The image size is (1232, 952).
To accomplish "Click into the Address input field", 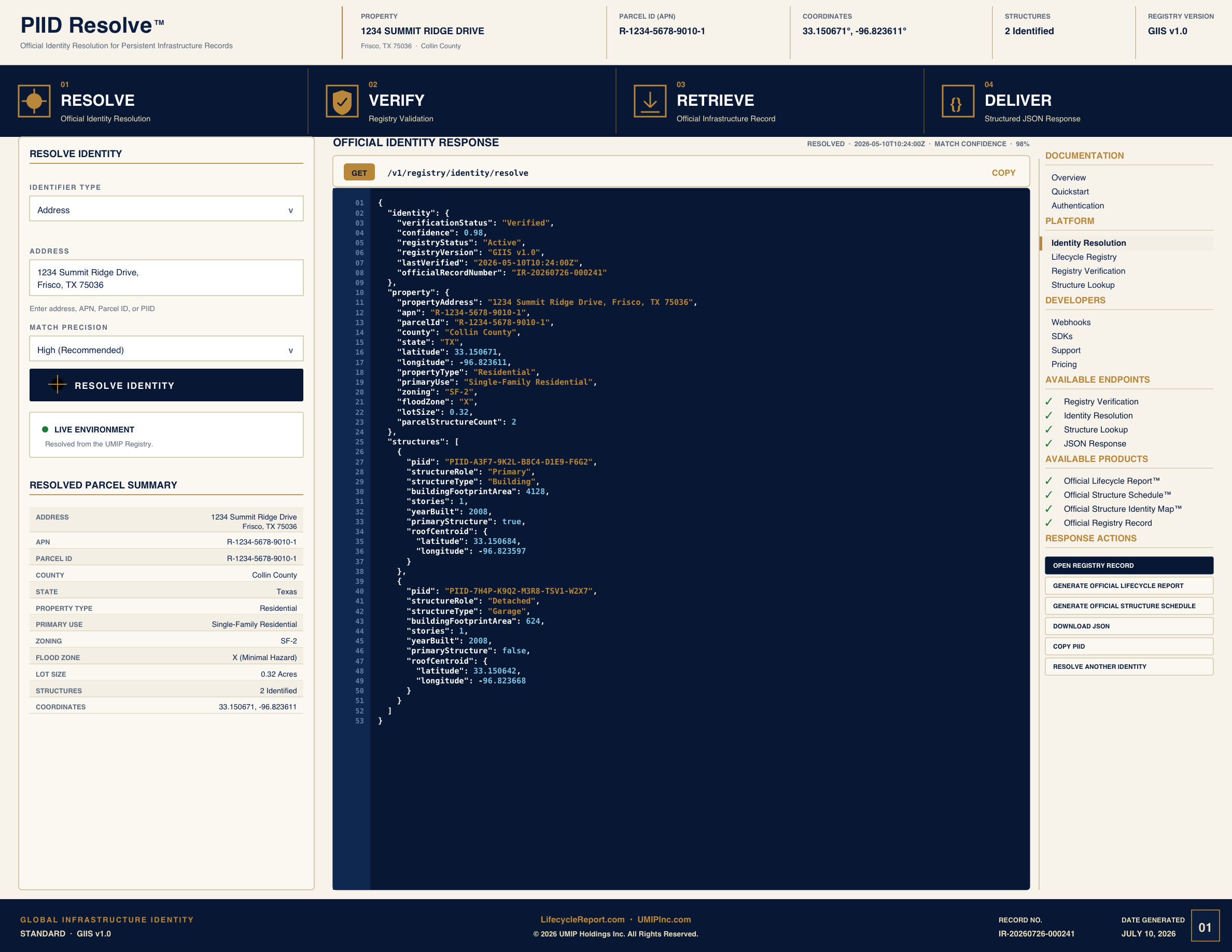I will [x=166, y=277].
